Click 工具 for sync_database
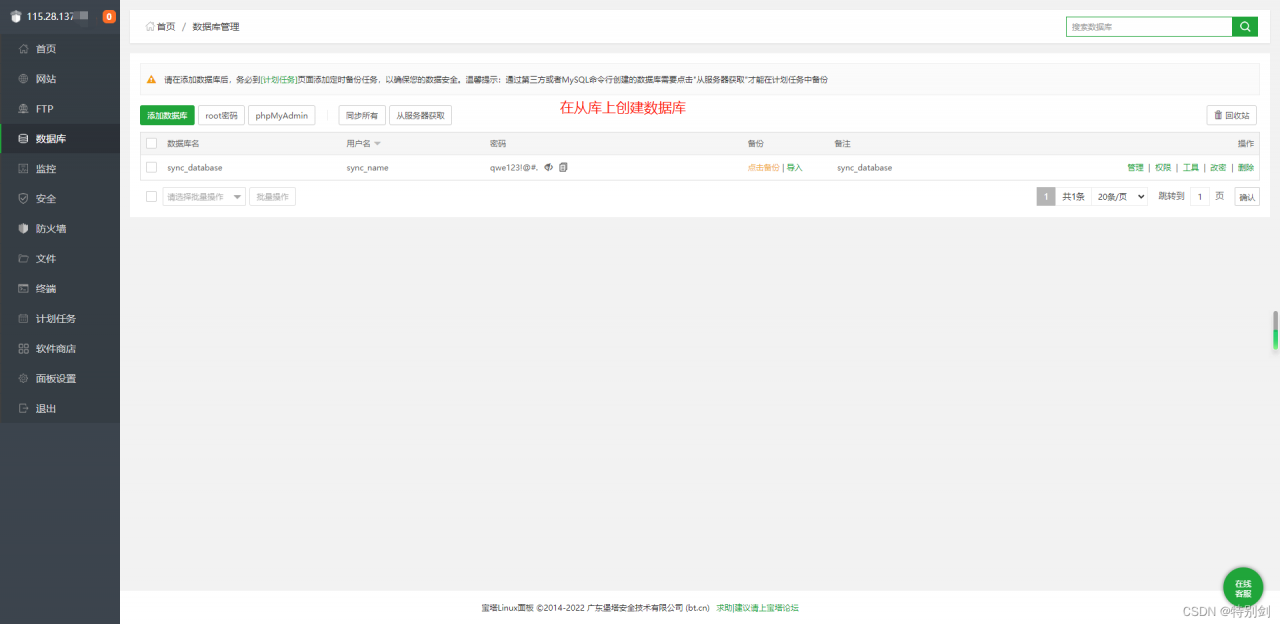Viewport: 1280px width, 624px height. tap(1191, 168)
